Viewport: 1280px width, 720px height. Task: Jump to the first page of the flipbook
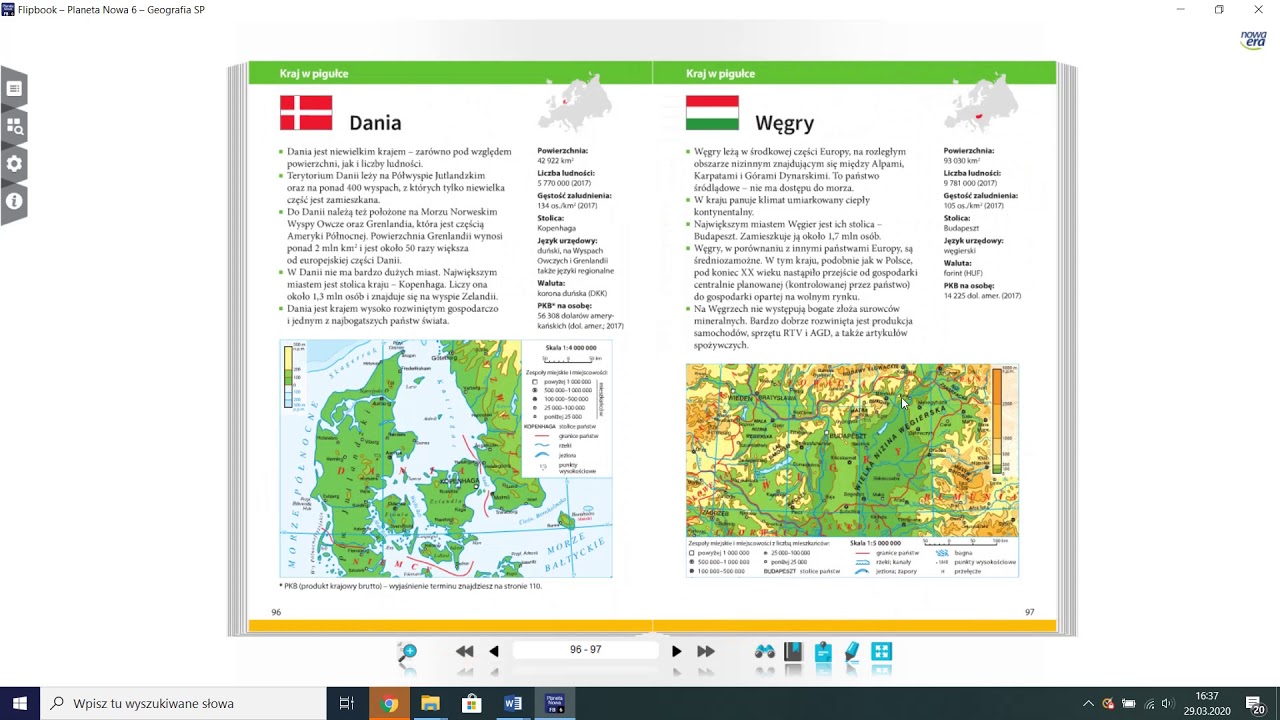(x=464, y=651)
